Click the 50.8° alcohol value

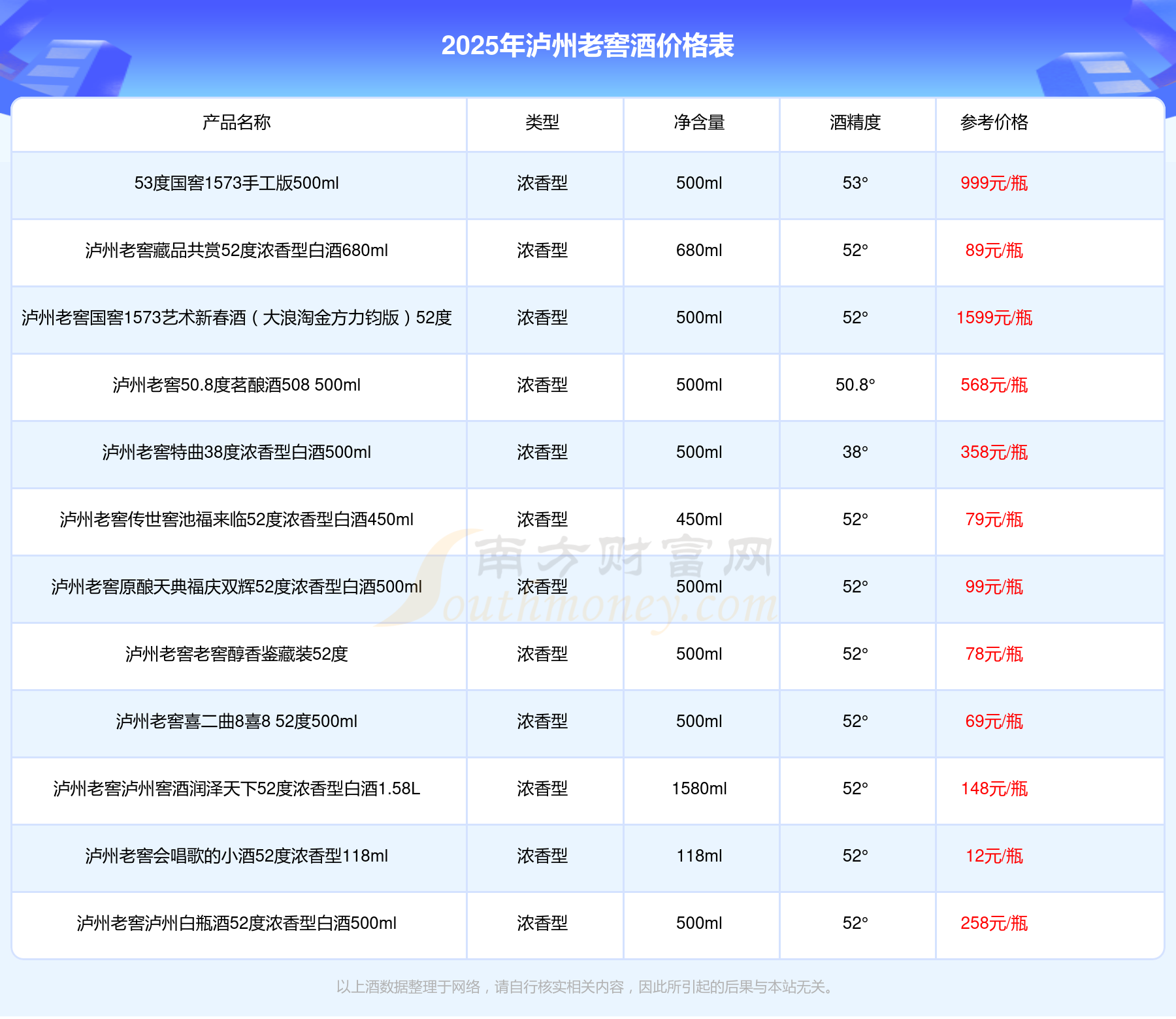[x=855, y=385]
